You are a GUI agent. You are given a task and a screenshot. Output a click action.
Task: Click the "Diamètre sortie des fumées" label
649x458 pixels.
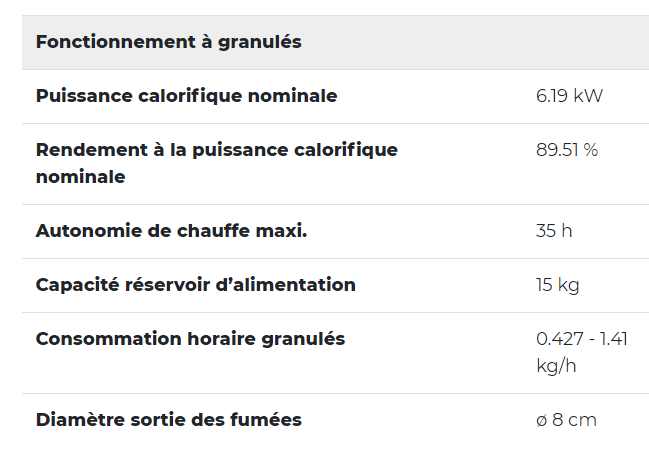click(168, 420)
